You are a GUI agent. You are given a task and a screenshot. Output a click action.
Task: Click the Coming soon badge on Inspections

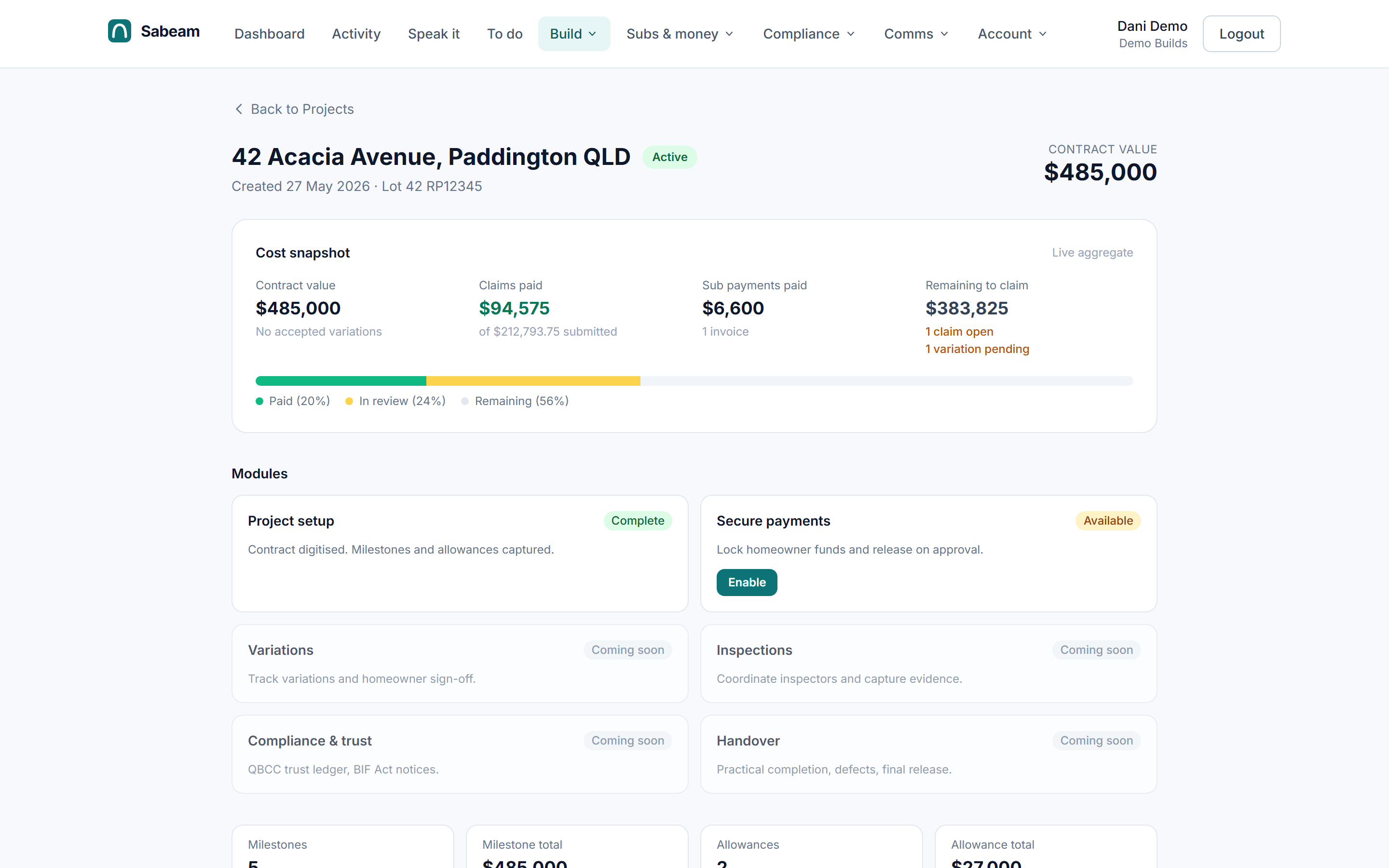coord(1096,650)
